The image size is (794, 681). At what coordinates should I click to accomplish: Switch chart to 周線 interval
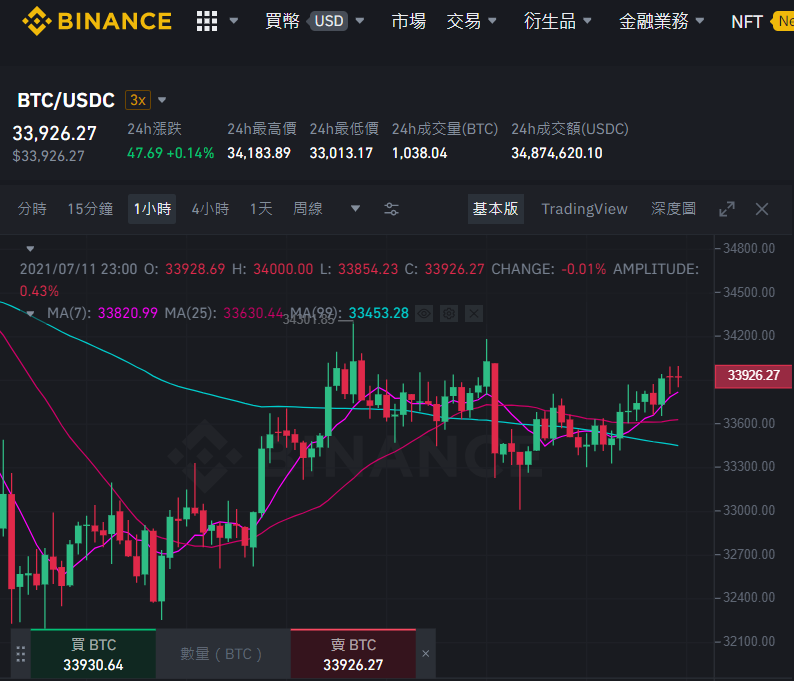tap(308, 209)
